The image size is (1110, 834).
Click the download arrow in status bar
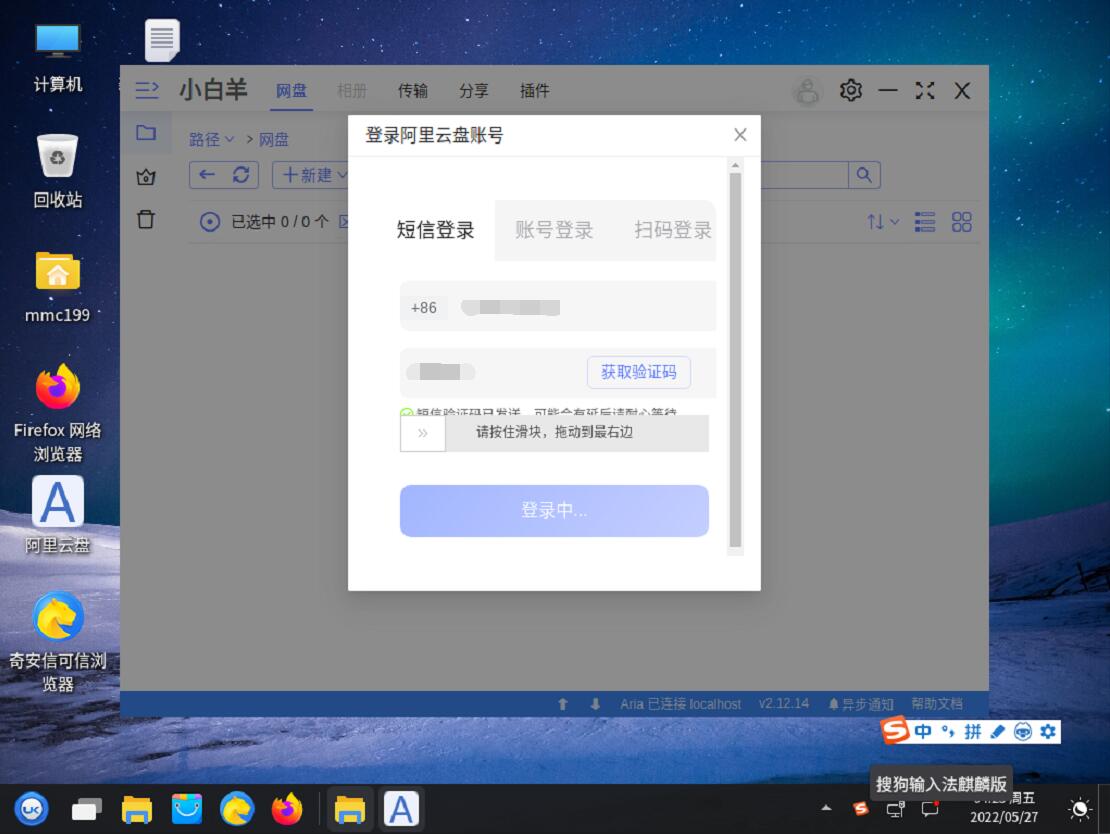[595, 704]
